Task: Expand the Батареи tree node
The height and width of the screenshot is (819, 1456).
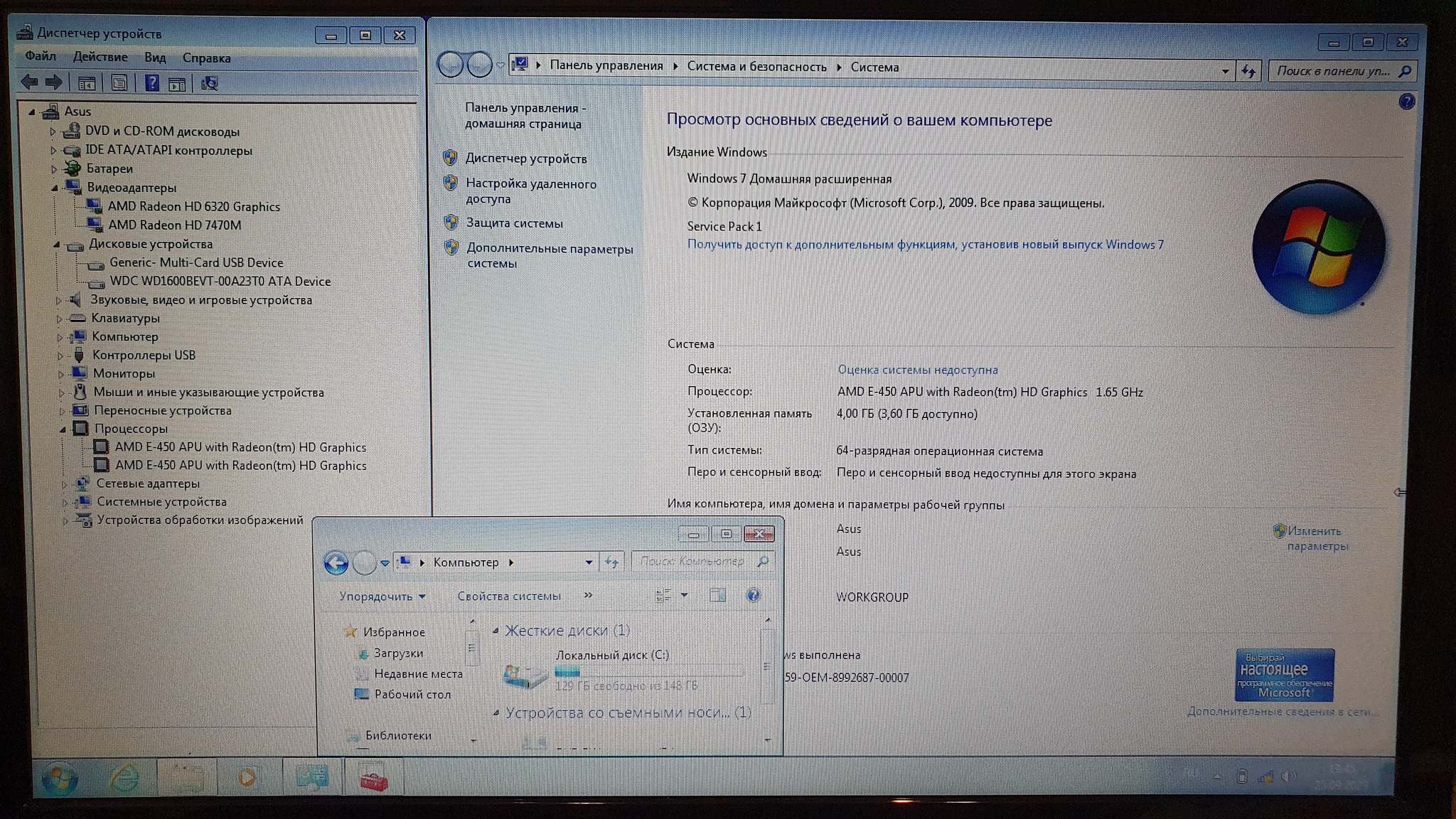Action: click(53, 169)
